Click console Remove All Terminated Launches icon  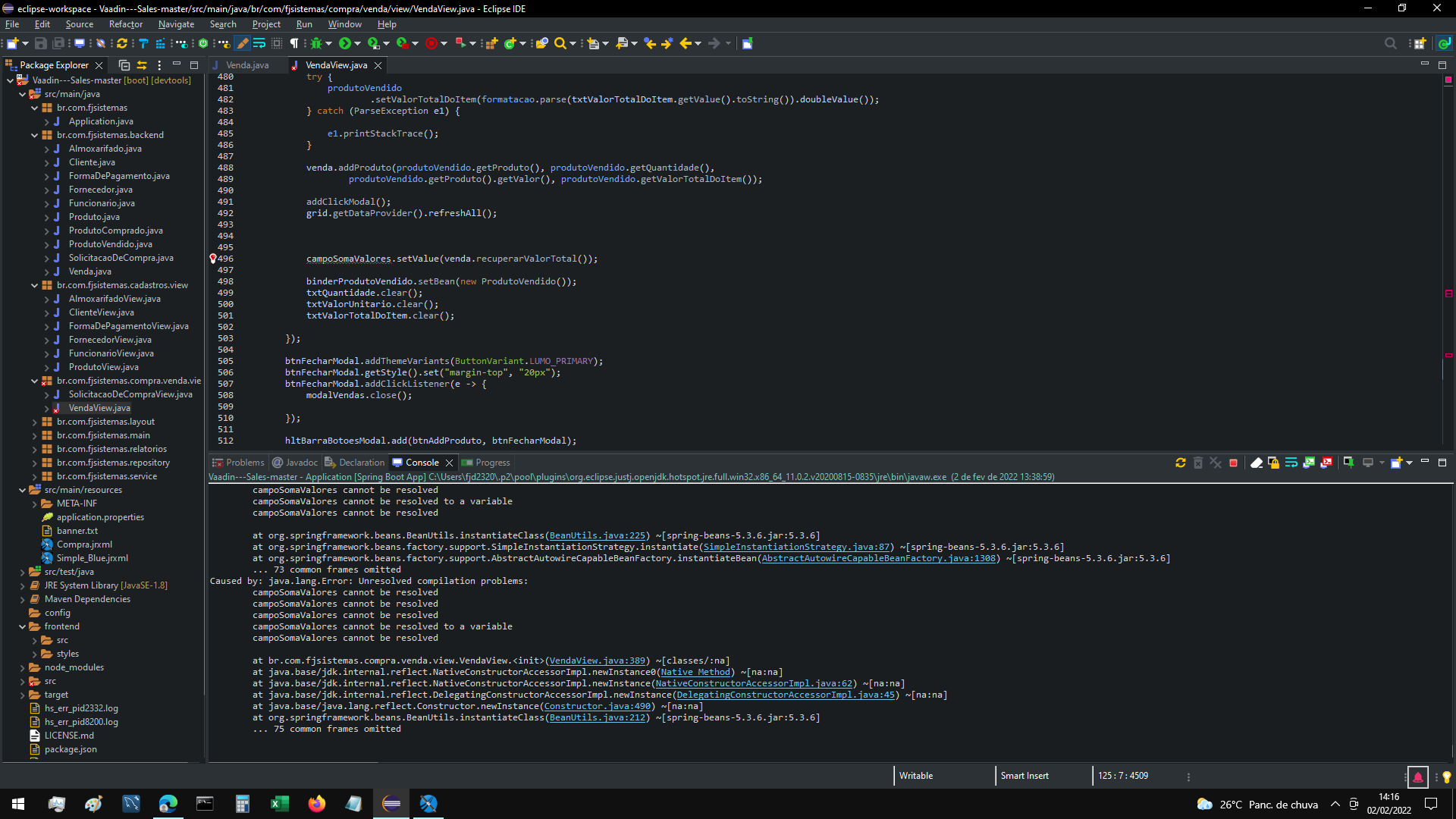(1216, 463)
